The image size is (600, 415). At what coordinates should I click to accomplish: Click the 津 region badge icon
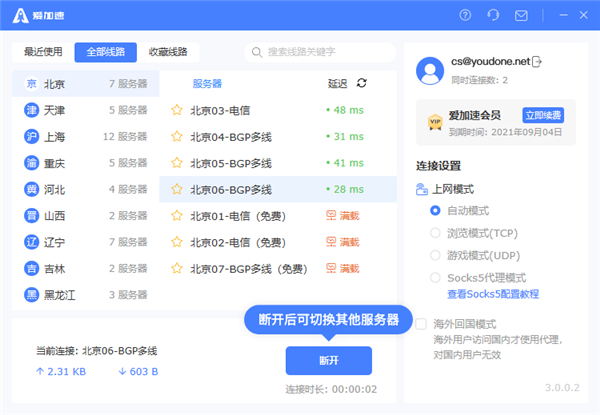click(x=31, y=110)
